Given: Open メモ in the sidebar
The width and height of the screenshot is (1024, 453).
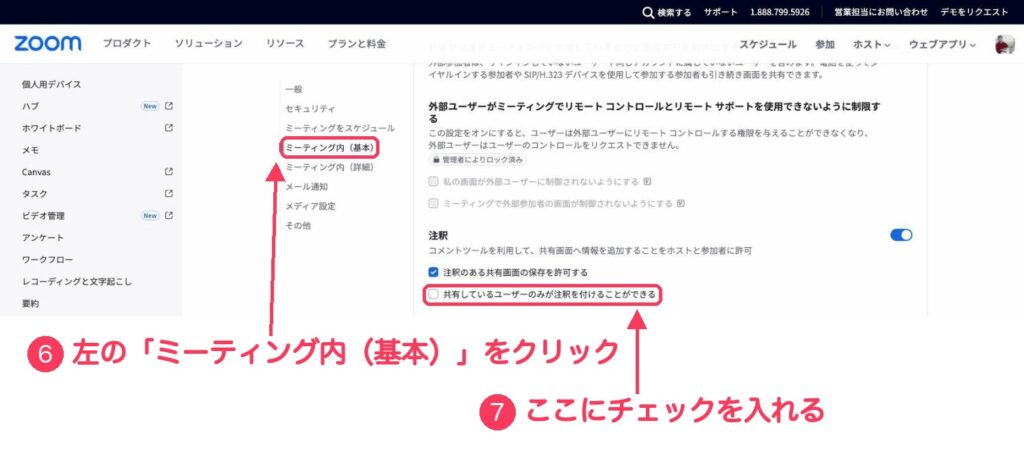Looking at the screenshot, I should 30,150.
